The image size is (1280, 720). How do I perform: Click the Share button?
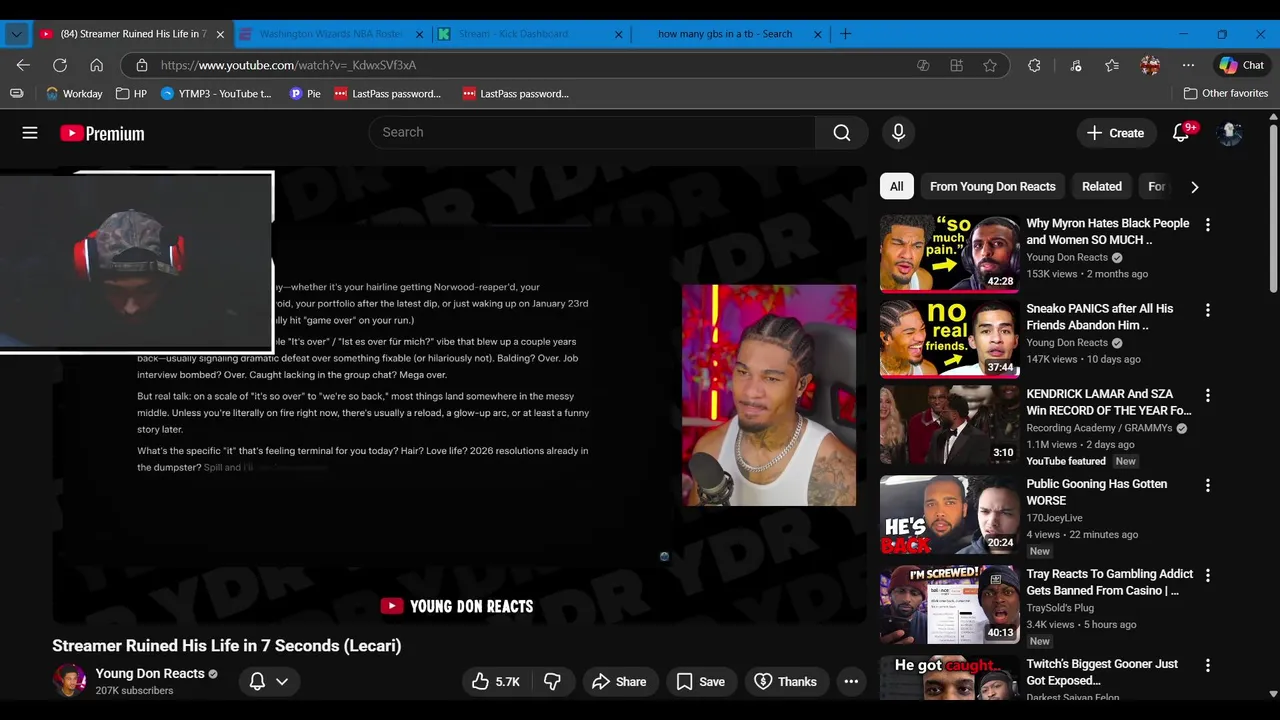coord(620,682)
